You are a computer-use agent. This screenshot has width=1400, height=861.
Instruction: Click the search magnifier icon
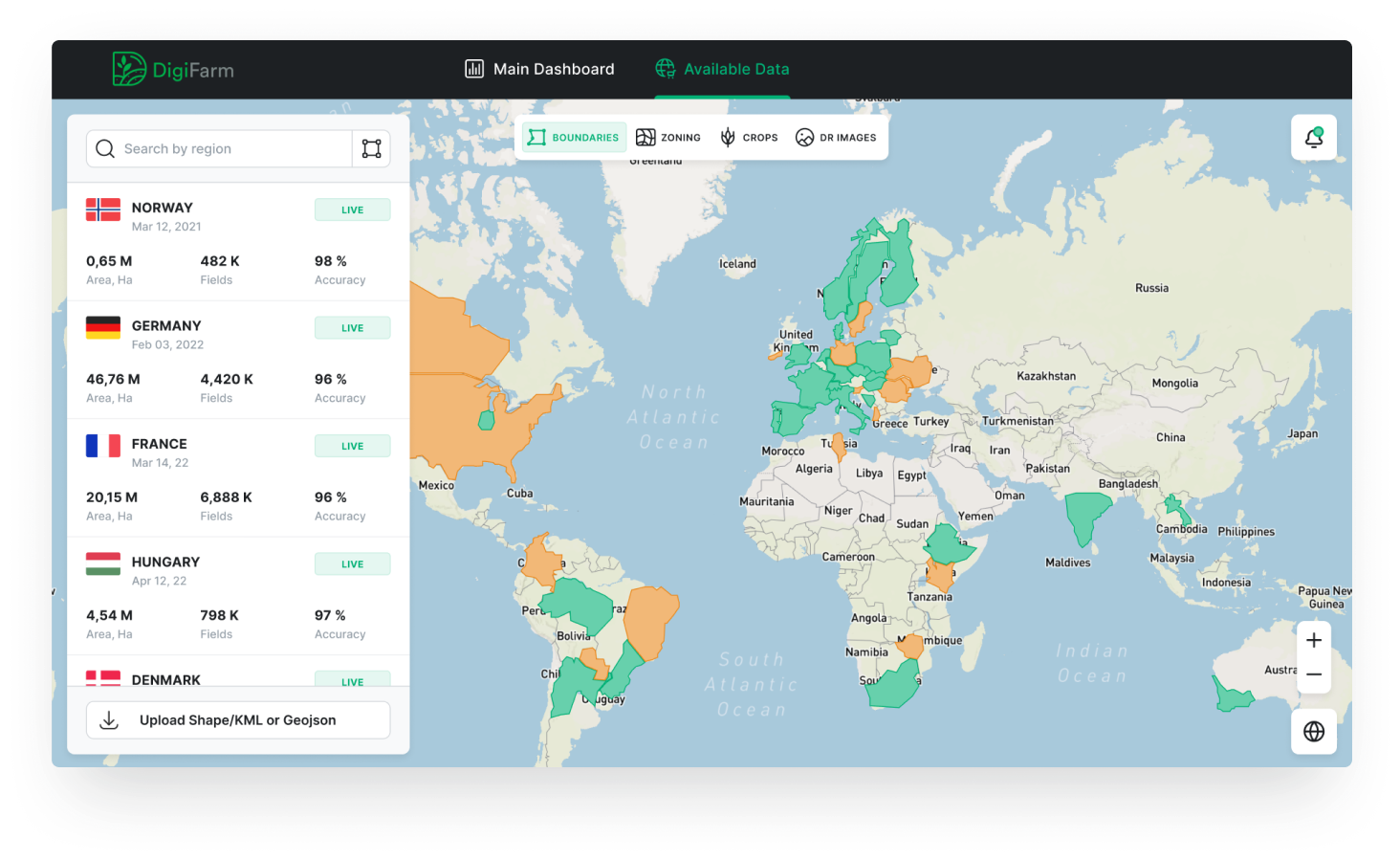coord(105,148)
